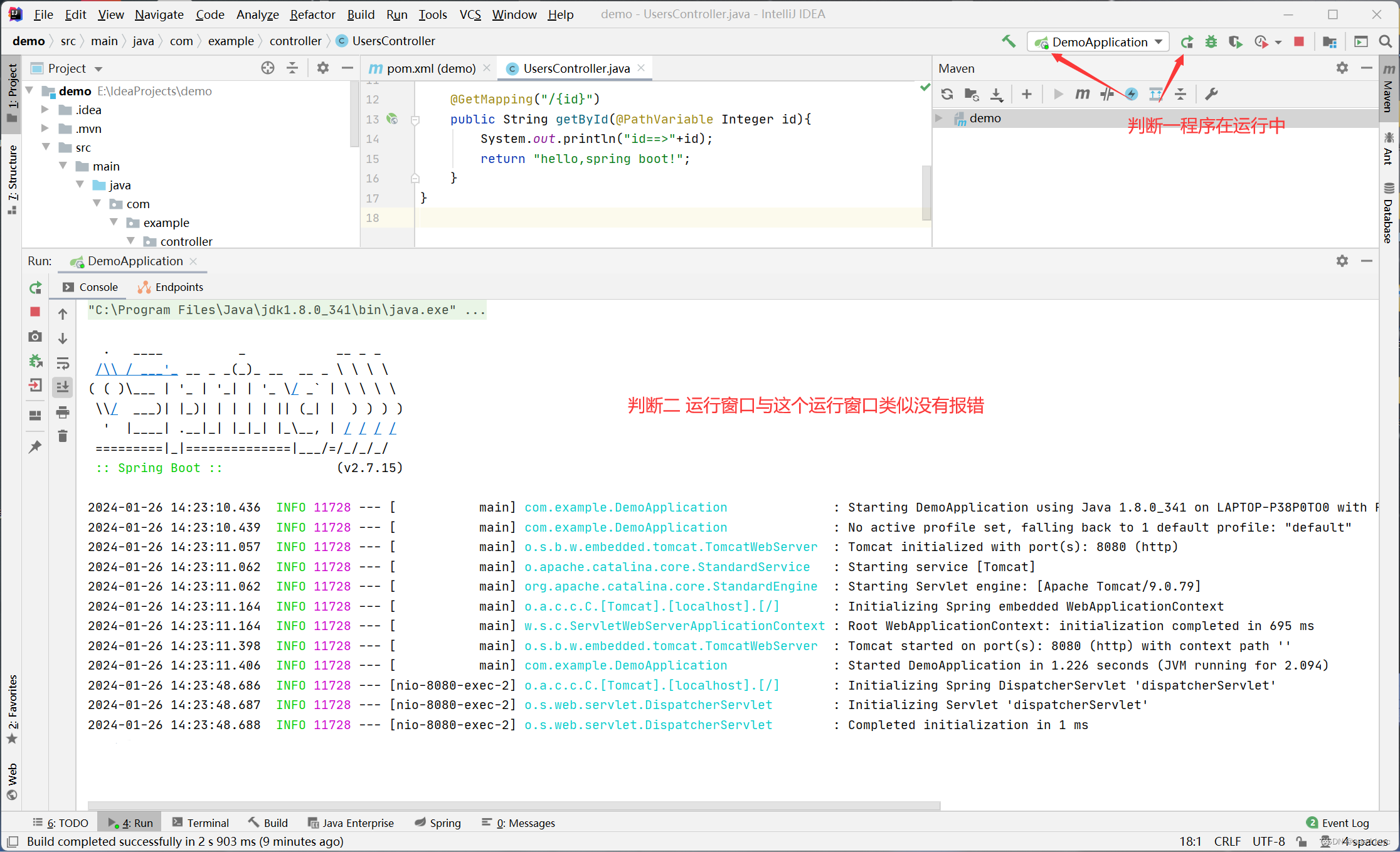
Task: Toggle Soft-Wrap in console
Action: point(63,363)
